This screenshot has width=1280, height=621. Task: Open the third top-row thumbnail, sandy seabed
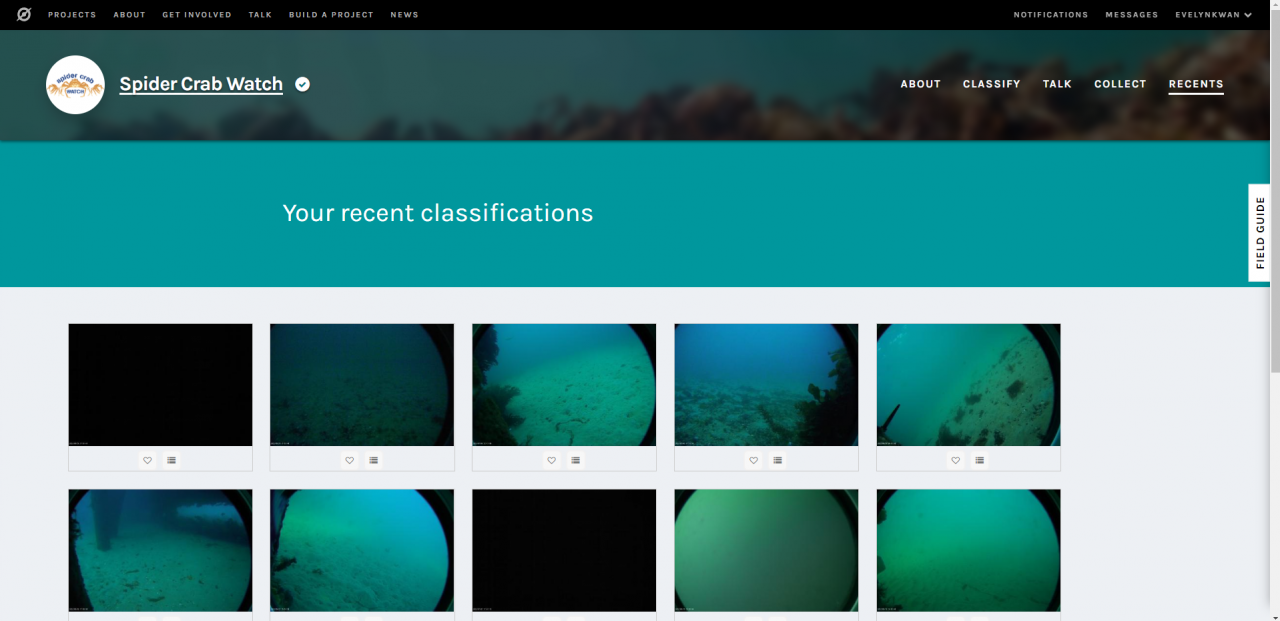[564, 385]
